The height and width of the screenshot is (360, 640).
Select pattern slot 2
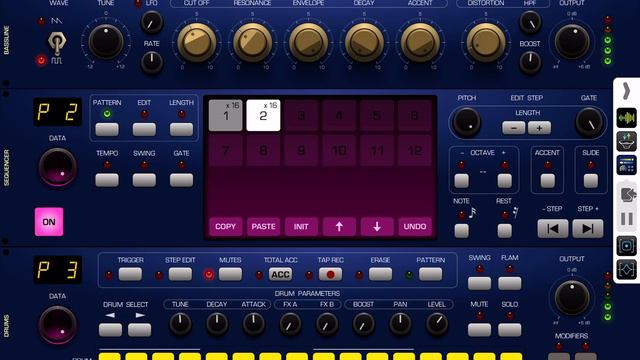(263, 116)
